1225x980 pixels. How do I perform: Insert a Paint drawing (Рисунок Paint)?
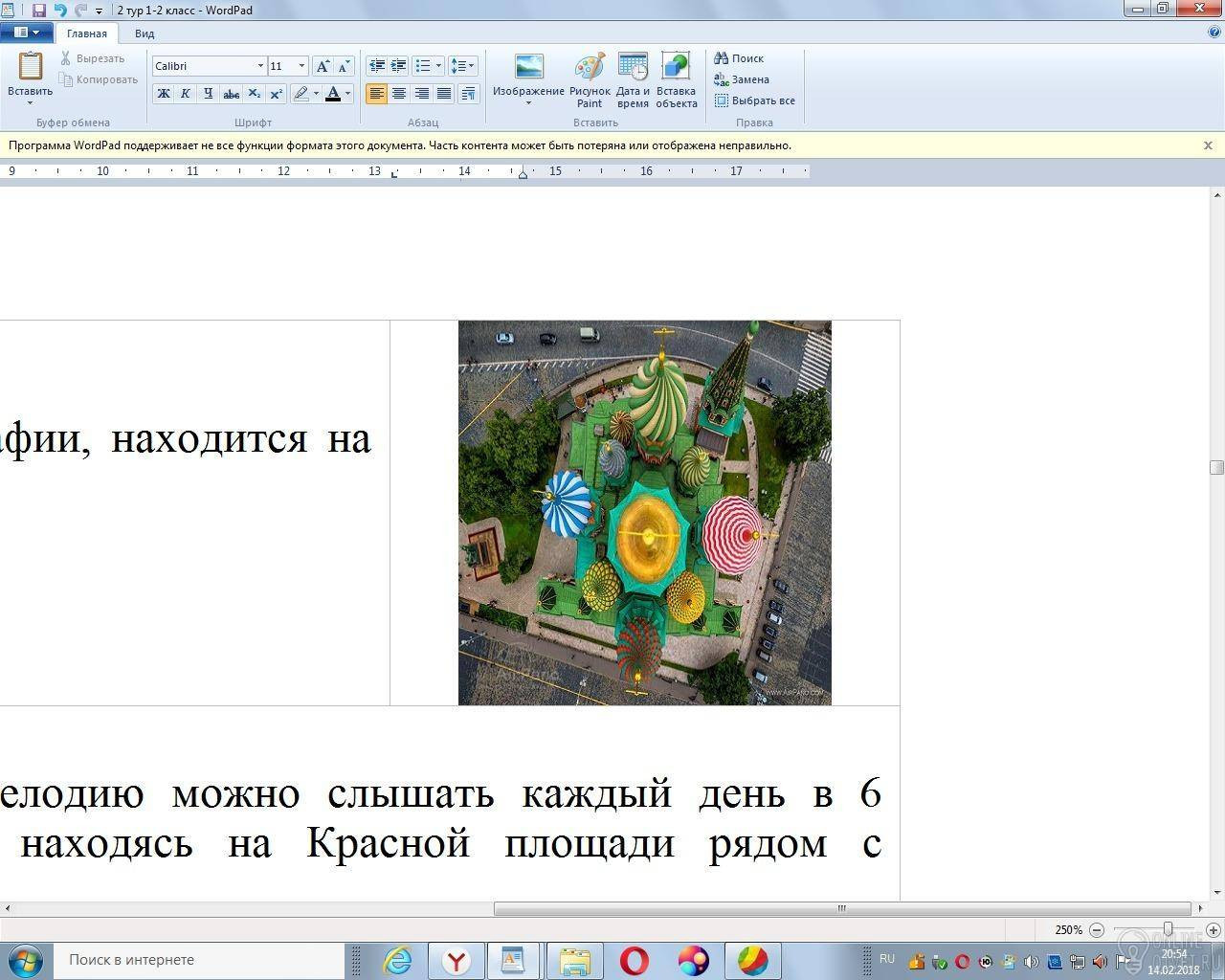point(590,80)
